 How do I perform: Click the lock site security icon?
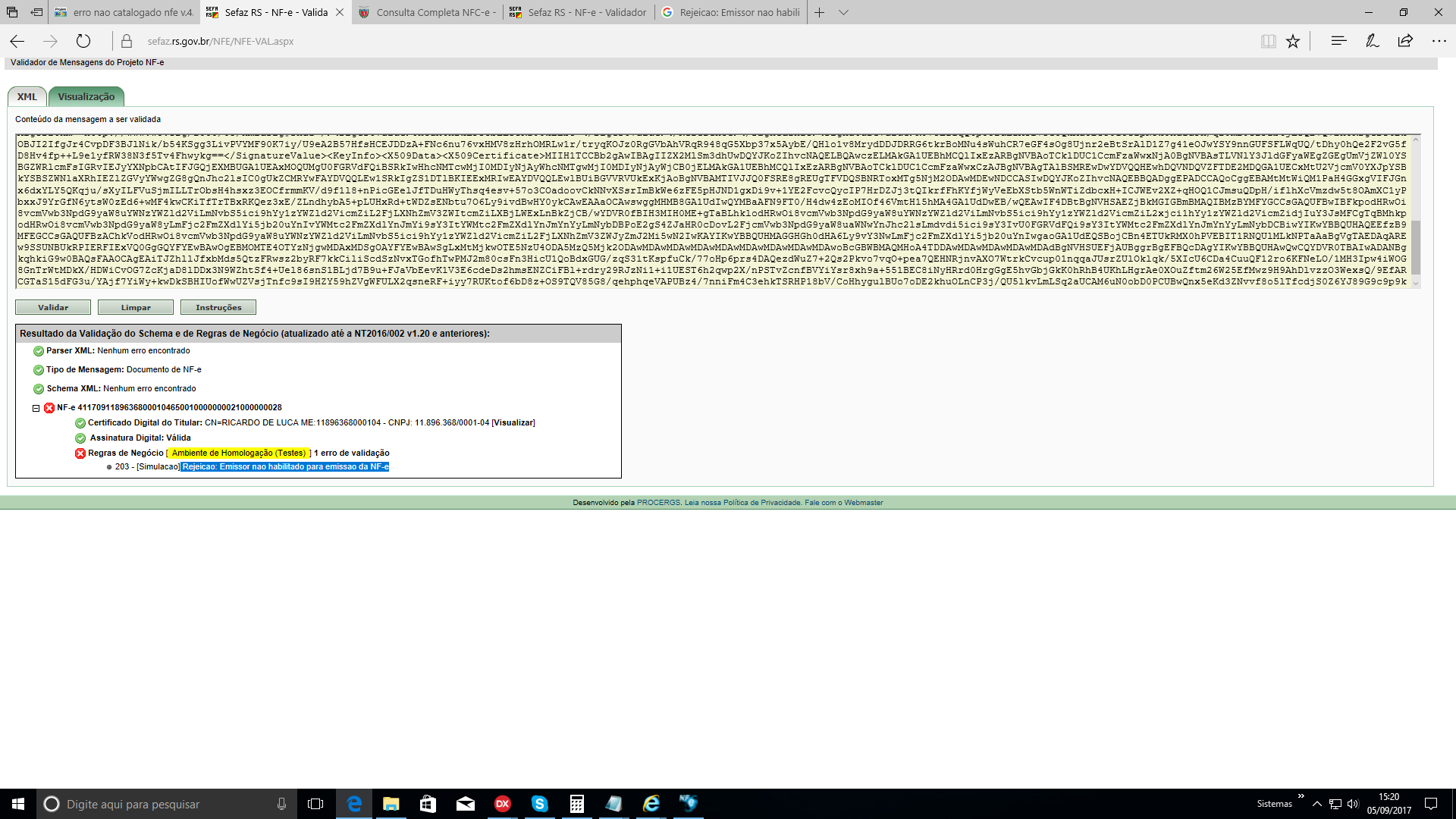point(127,41)
